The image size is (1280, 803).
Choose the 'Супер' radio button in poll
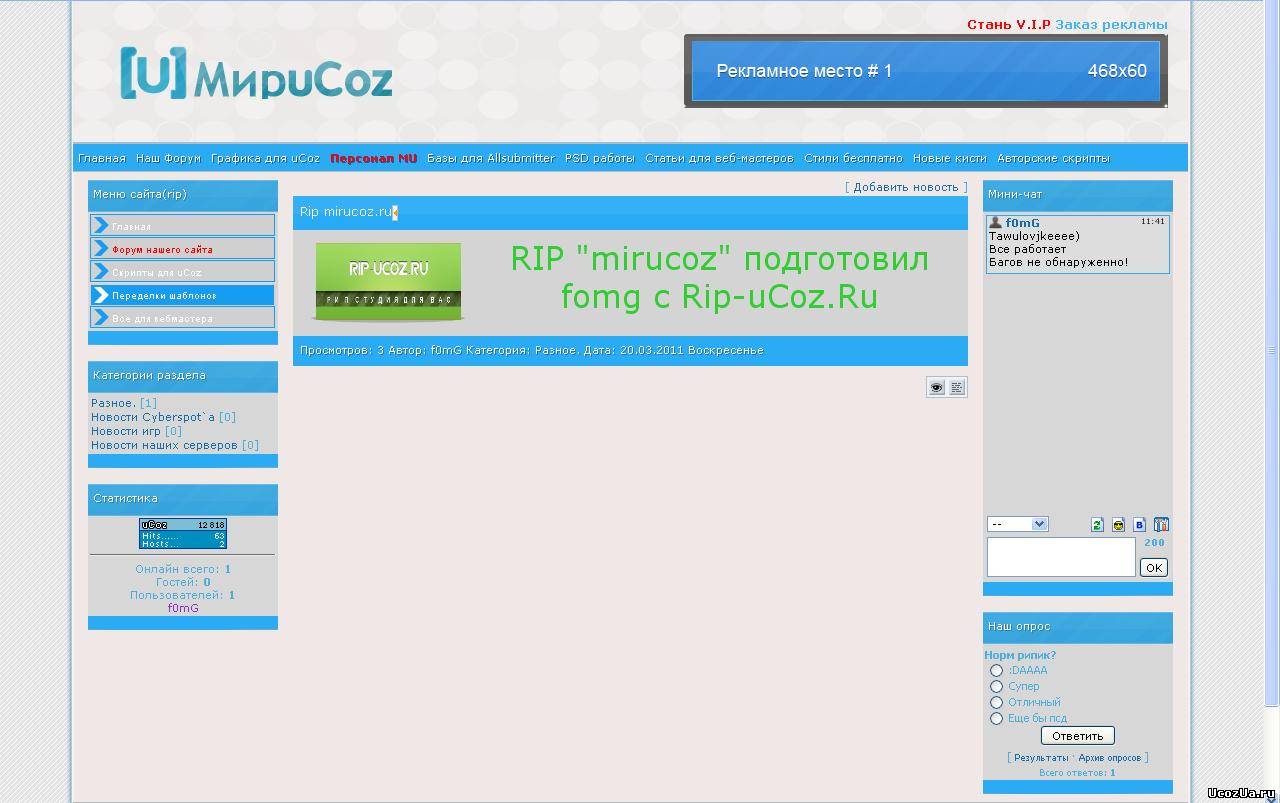click(996, 687)
